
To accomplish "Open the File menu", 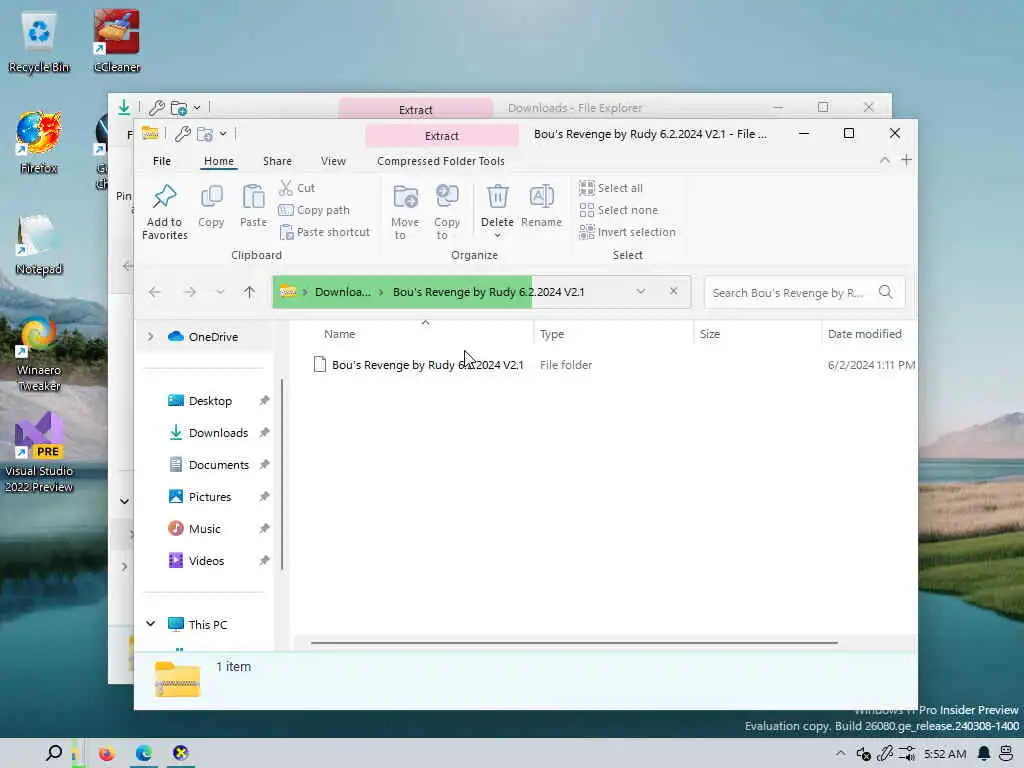I will (x=162, y=161).
